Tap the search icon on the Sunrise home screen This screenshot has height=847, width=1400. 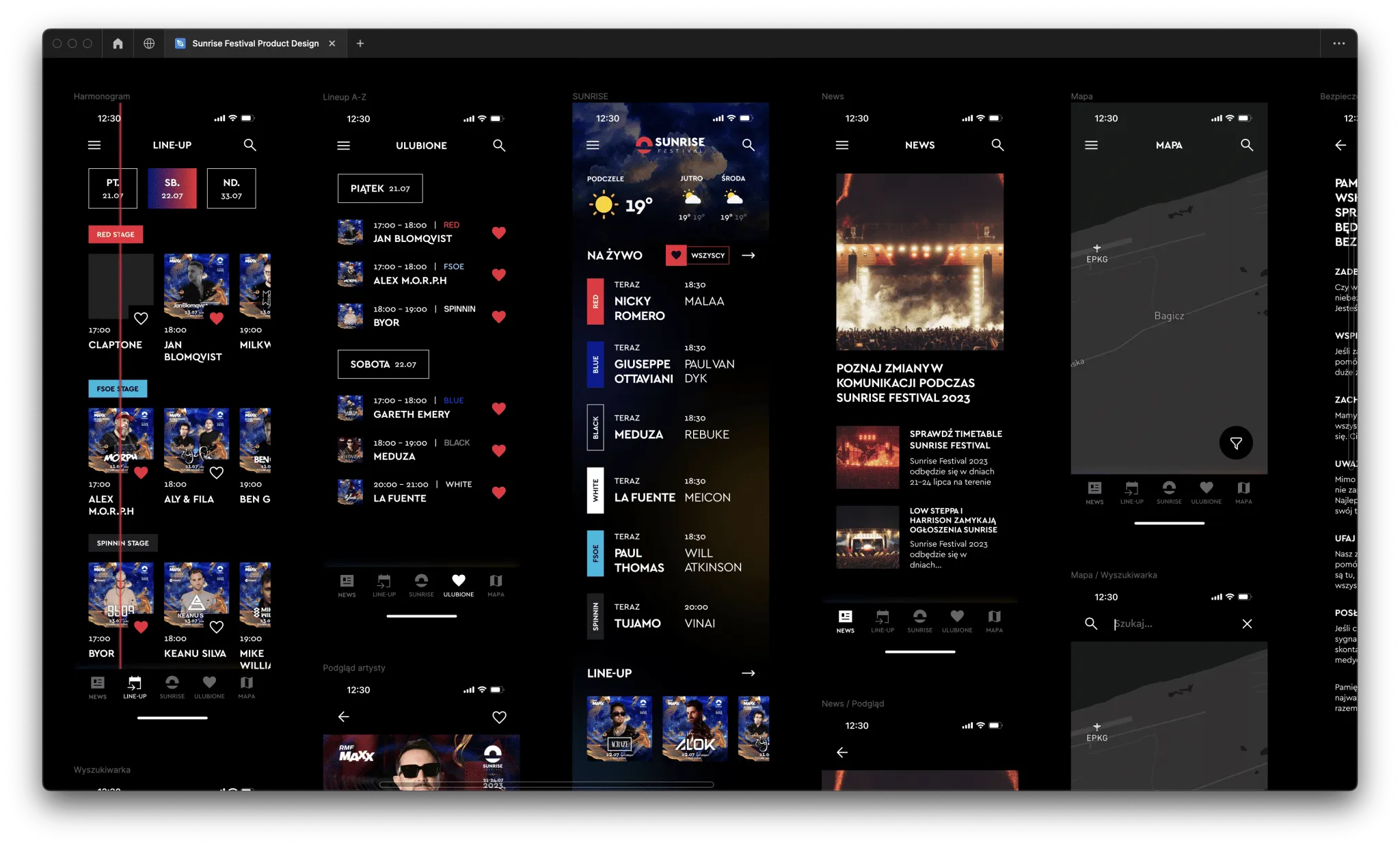pos(749,145)
